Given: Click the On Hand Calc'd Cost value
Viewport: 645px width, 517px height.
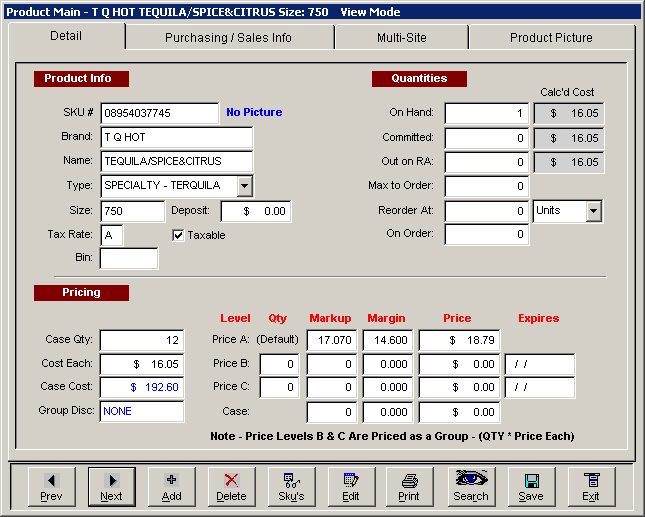Looking at the screenshot, I should (569, 113).
